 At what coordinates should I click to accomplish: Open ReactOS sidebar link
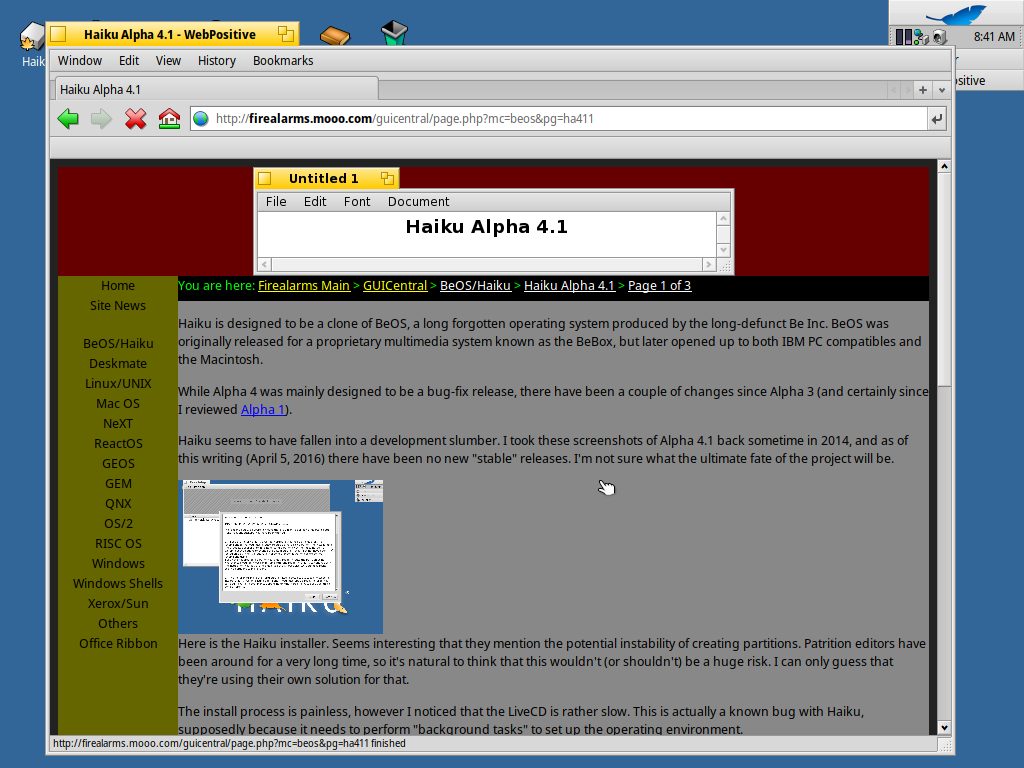118,443
